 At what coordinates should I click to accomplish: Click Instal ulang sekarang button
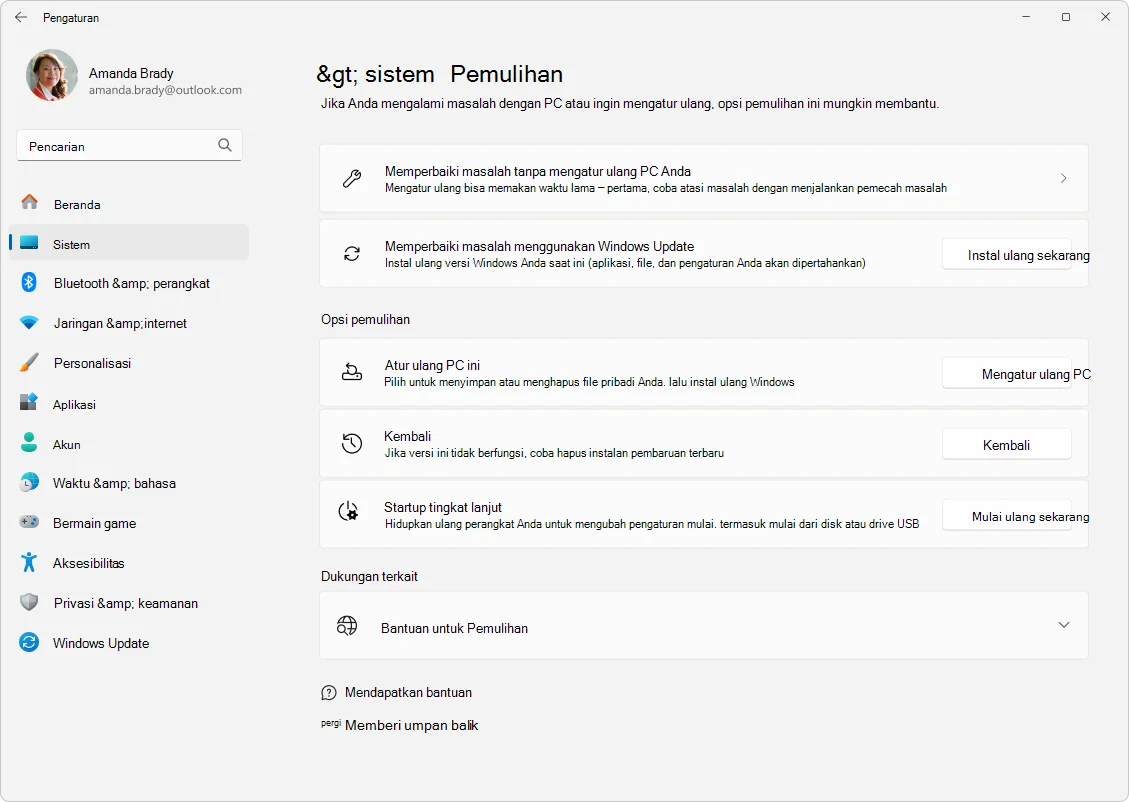coord(1007,255)
